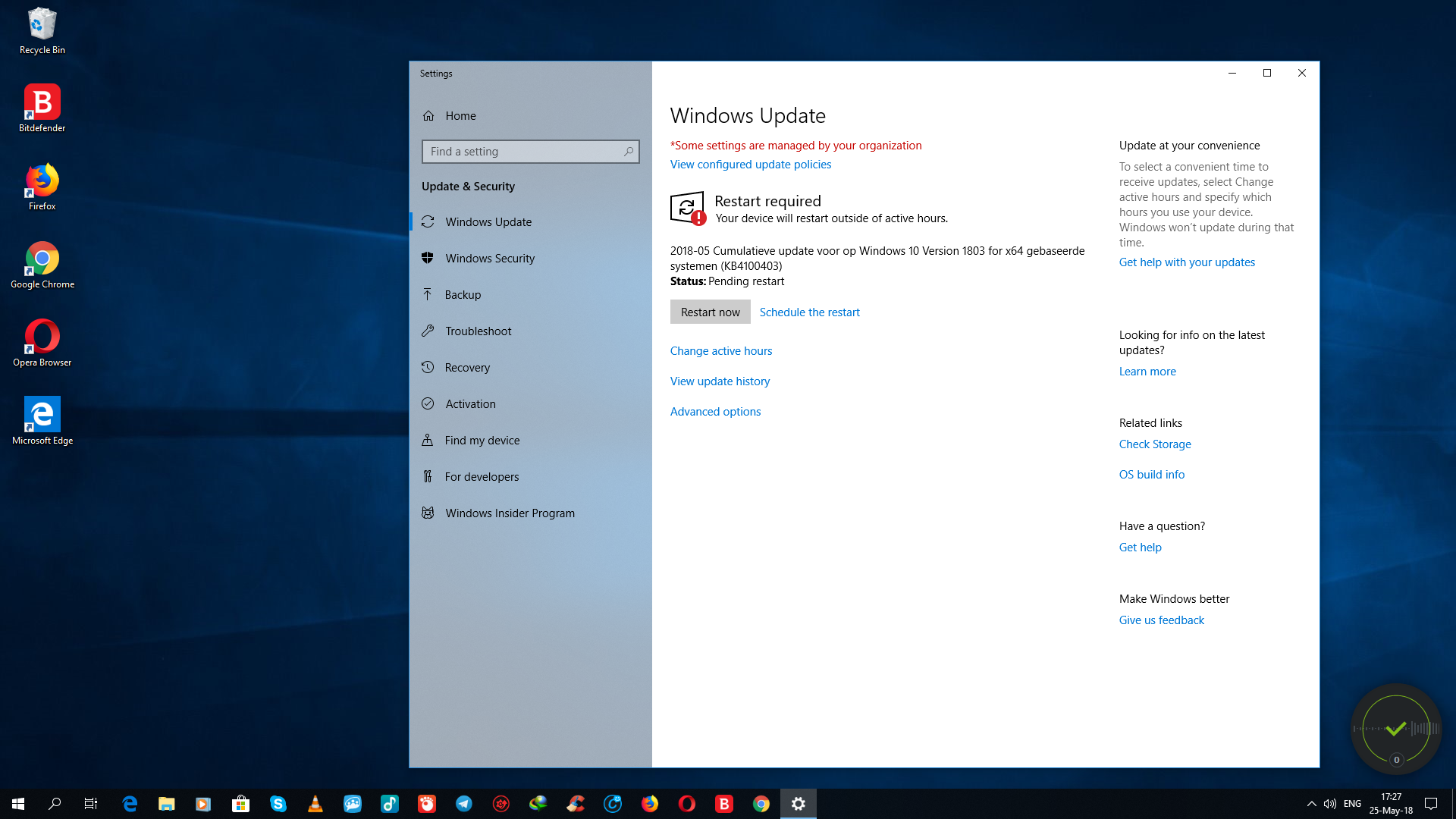Go to the Recovery section
This screenshot has width=1456, height=819.
[x=467, y=368]
